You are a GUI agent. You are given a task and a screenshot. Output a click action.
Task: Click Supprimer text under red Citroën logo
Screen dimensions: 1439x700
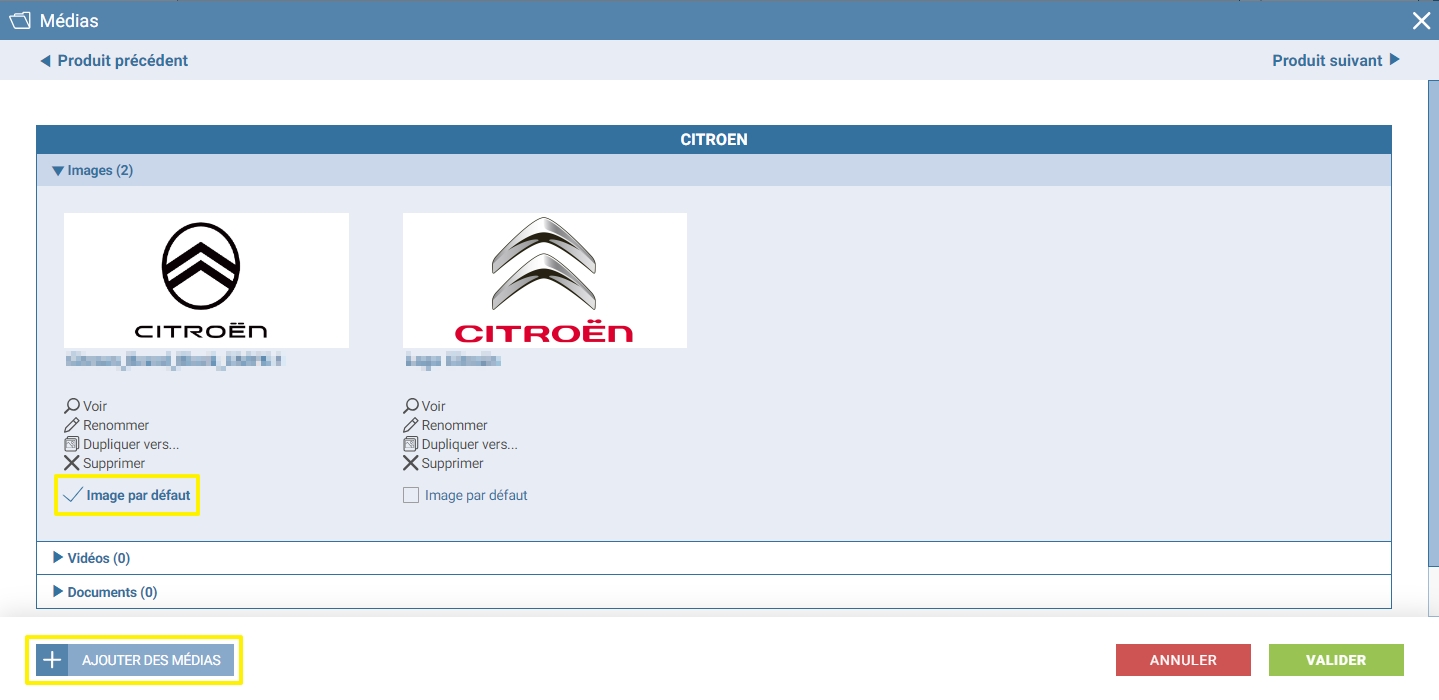(x=453, y=463)
